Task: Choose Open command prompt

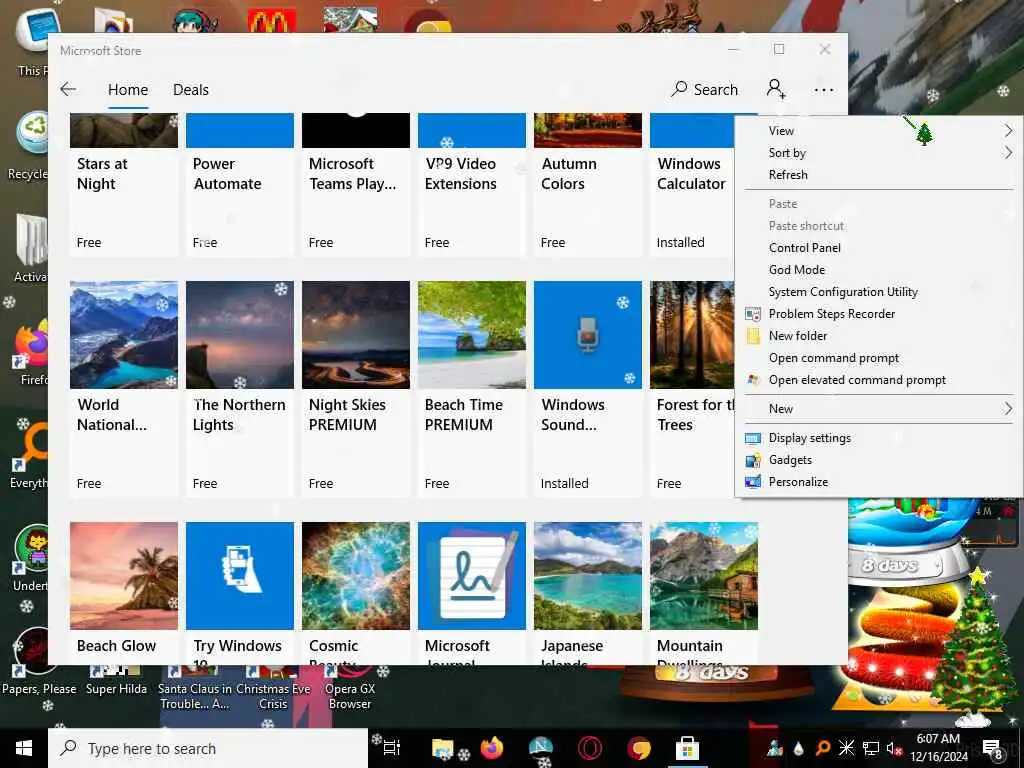Action: (879, 358)
